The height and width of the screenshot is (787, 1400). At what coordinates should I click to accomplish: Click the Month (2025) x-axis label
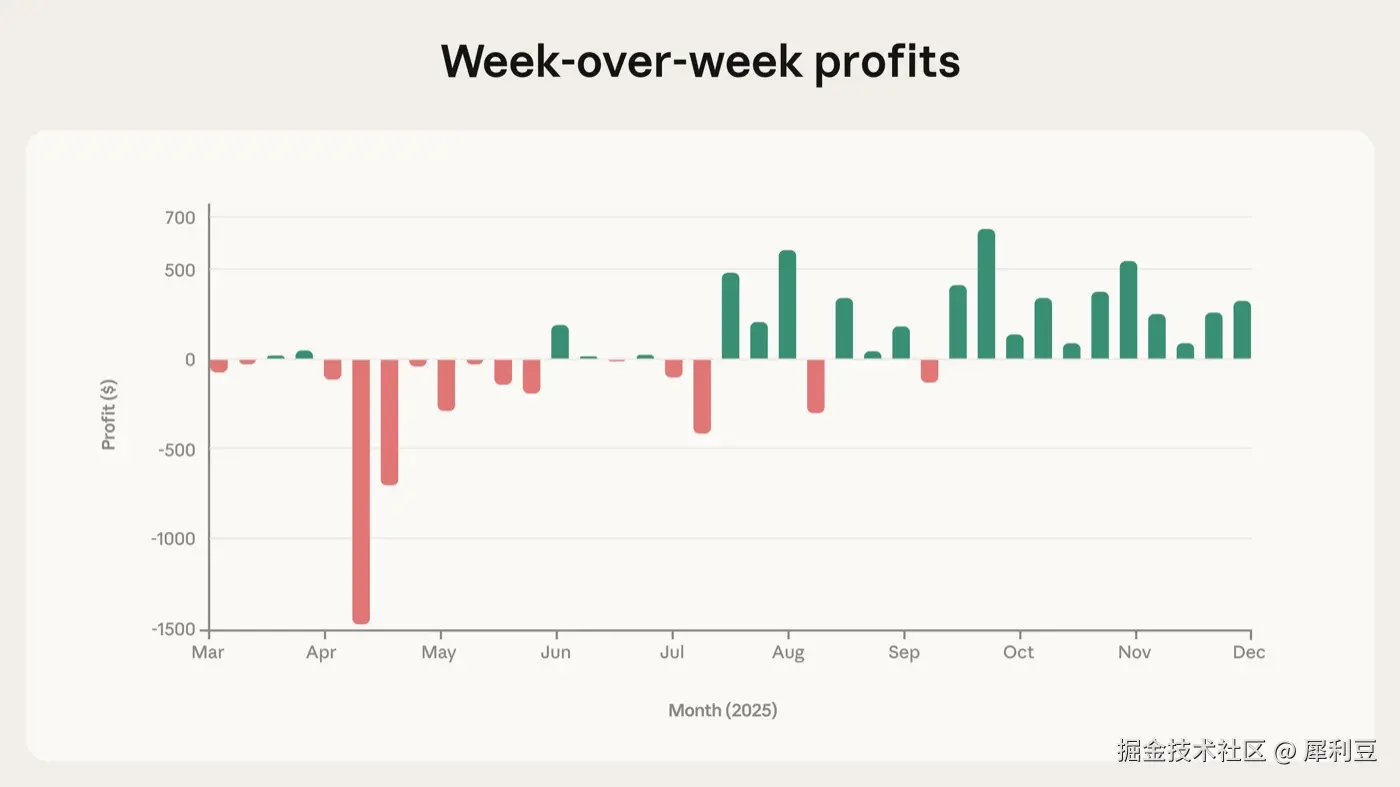pos(722,710)
